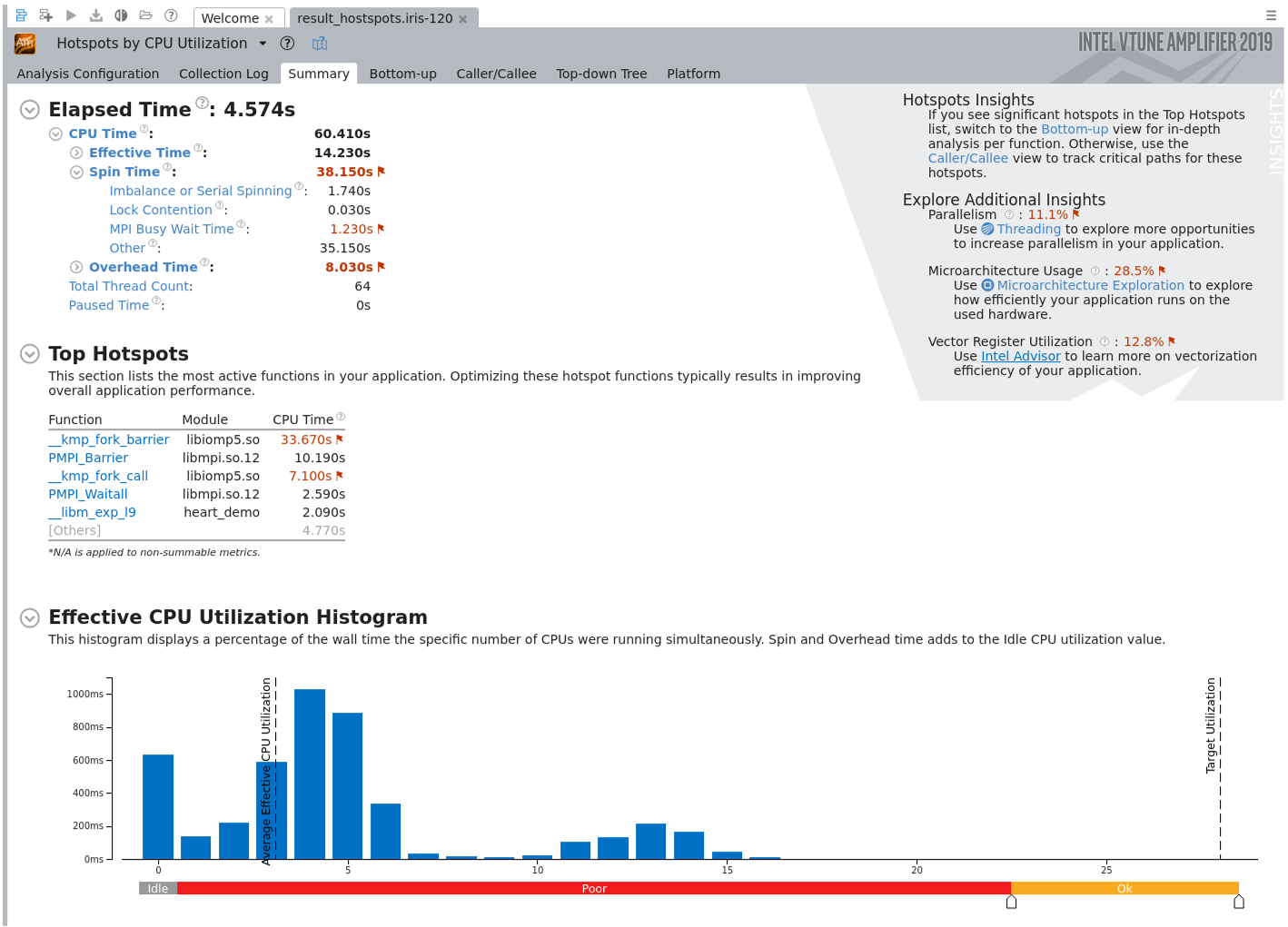The image size is (1288, 927).
Task: Collapse the Elapsed Time section
Action: (x=30, y=110)
